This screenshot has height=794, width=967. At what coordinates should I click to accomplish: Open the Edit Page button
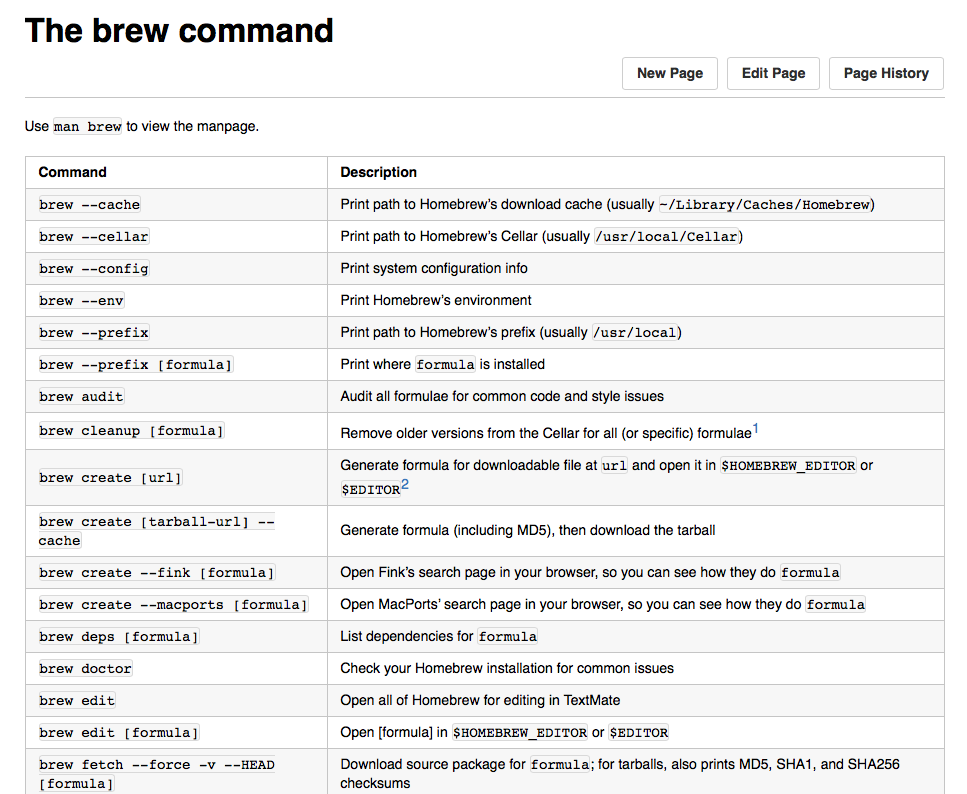pos(773,73)
